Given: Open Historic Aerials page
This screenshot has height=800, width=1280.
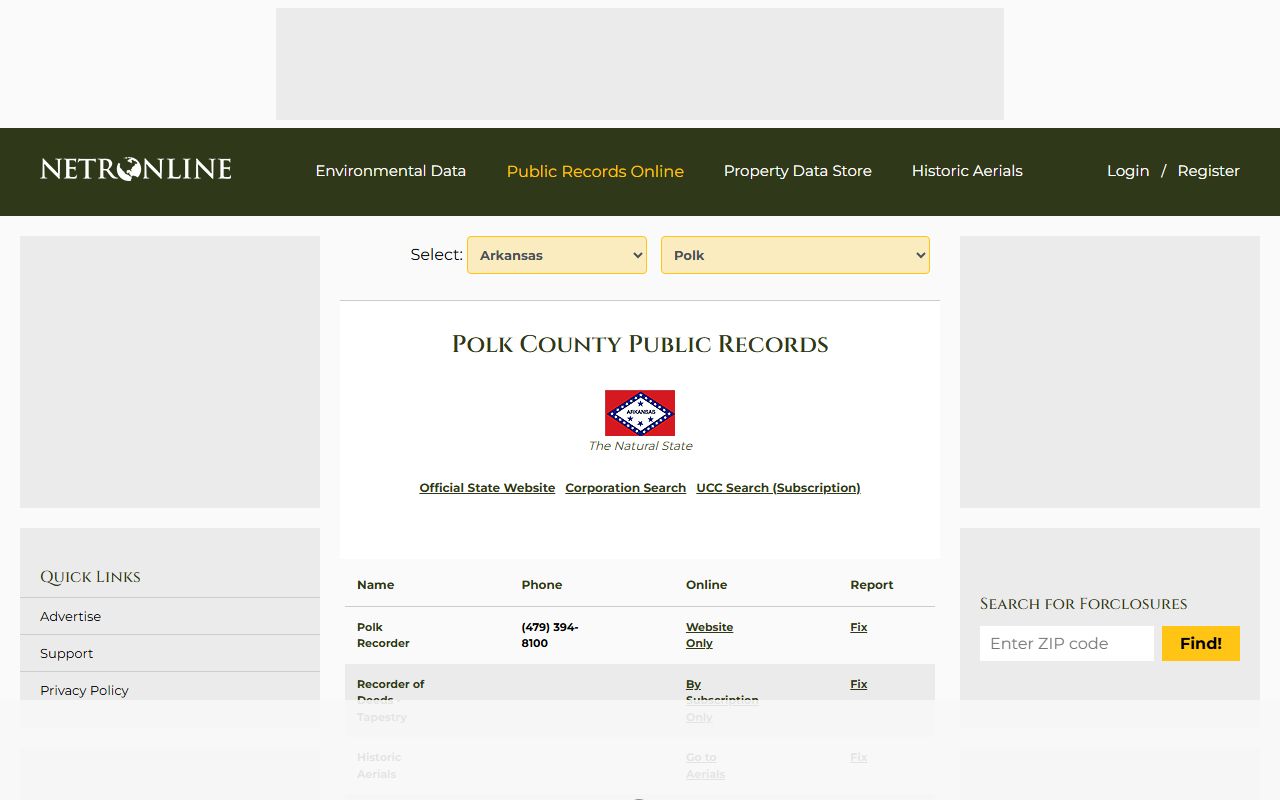Looking at the screenshot, I should (x=967, y=171).
